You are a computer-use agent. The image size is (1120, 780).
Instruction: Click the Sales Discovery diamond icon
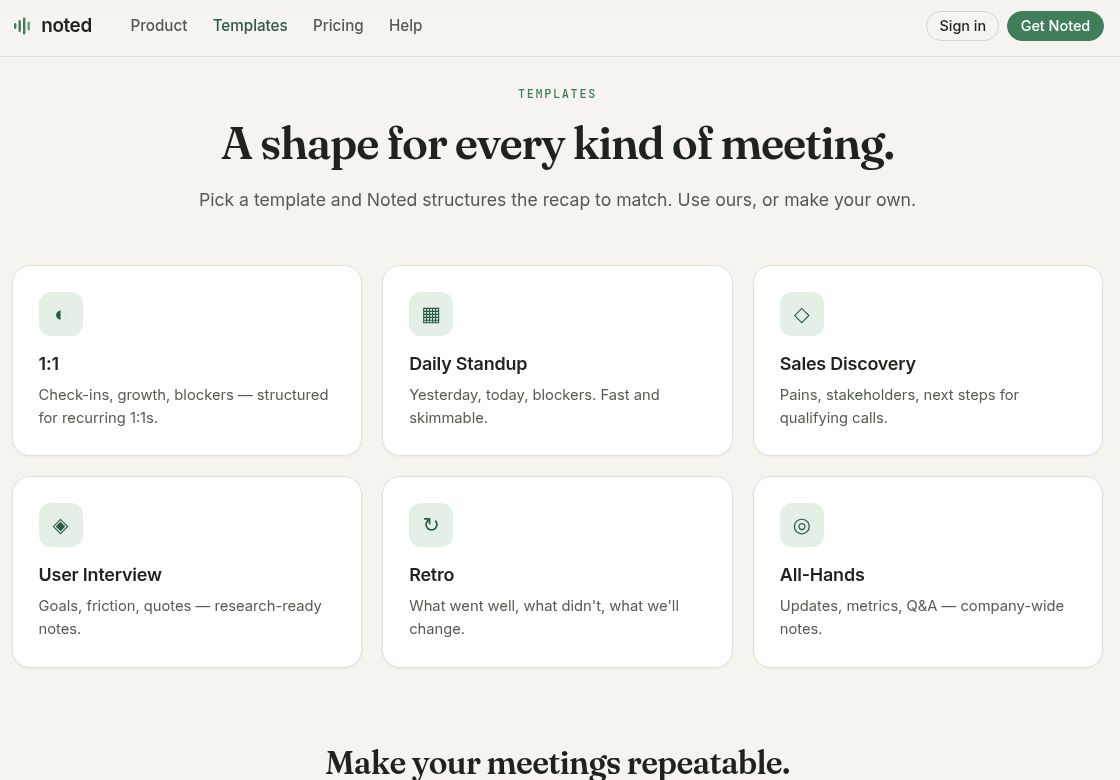801,314
